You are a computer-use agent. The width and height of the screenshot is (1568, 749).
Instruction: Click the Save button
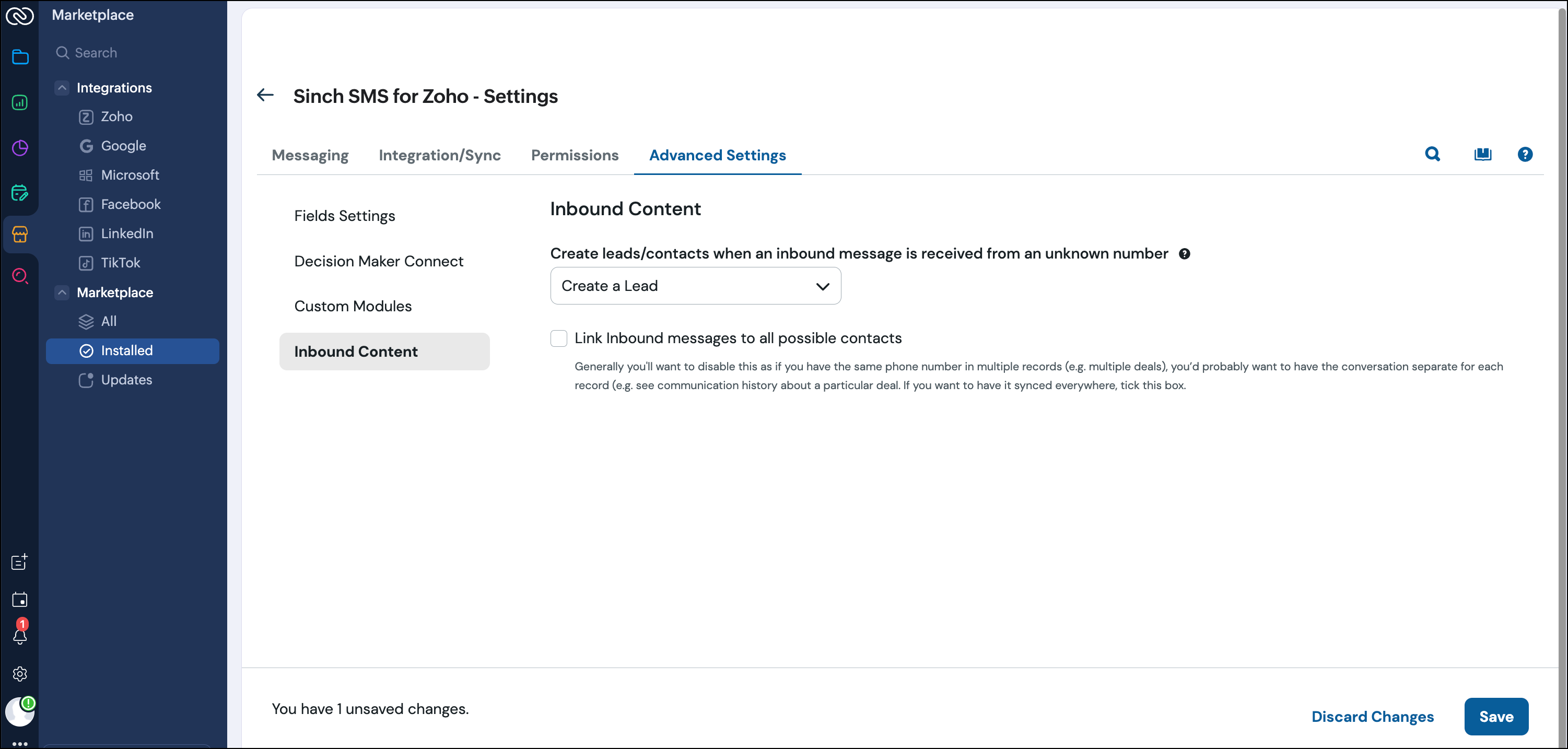(1495, 717)
